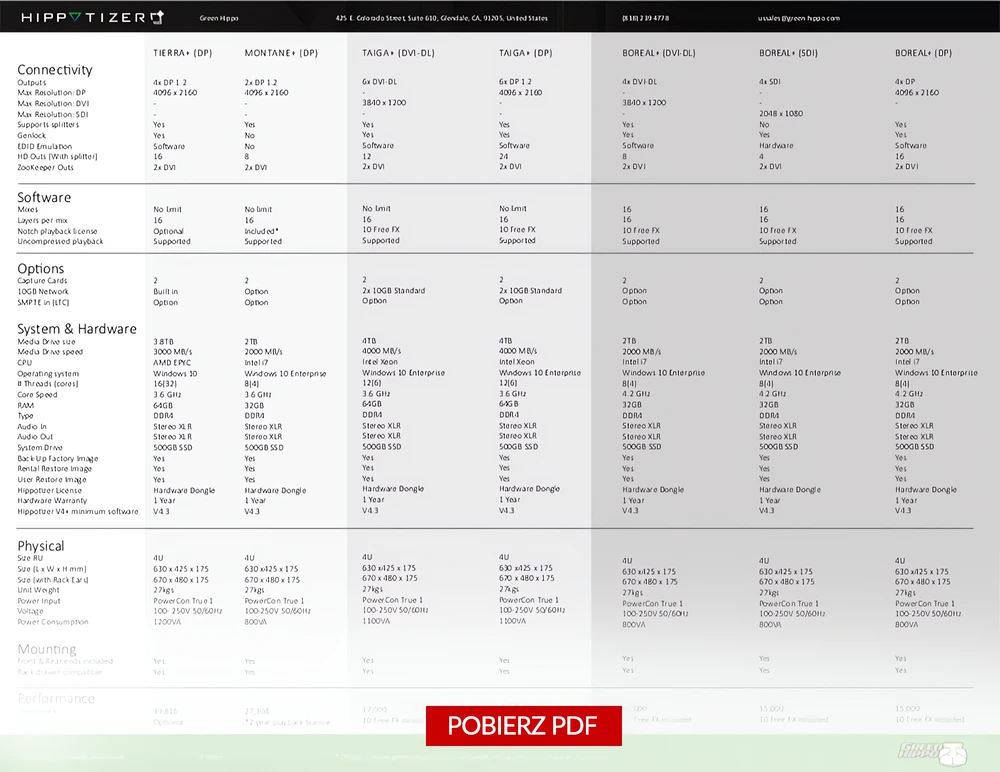Click the Options section heading
The image size is (1000, 772).
click(41, 269)
